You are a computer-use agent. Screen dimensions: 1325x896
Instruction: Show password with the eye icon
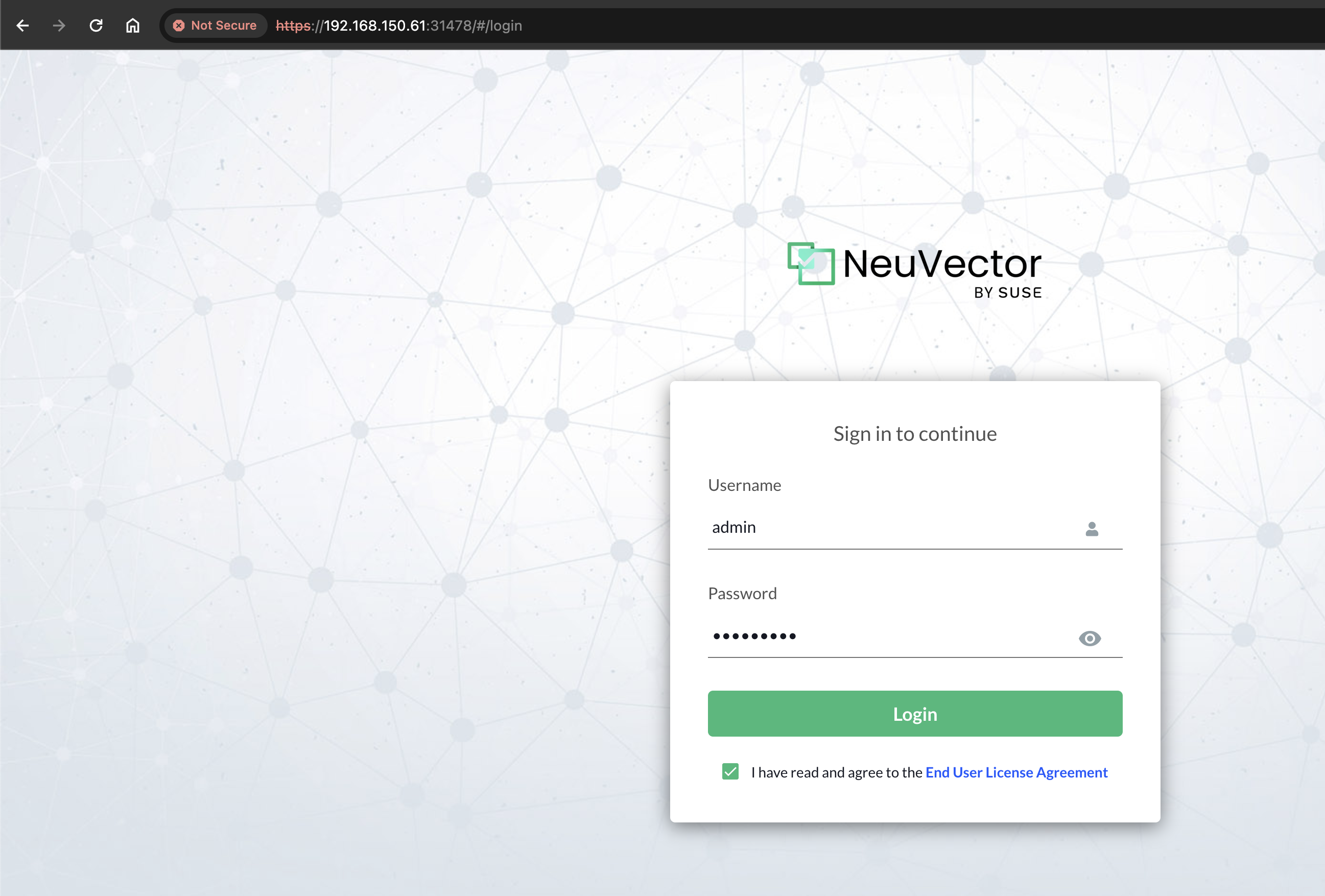(1090, 638)
